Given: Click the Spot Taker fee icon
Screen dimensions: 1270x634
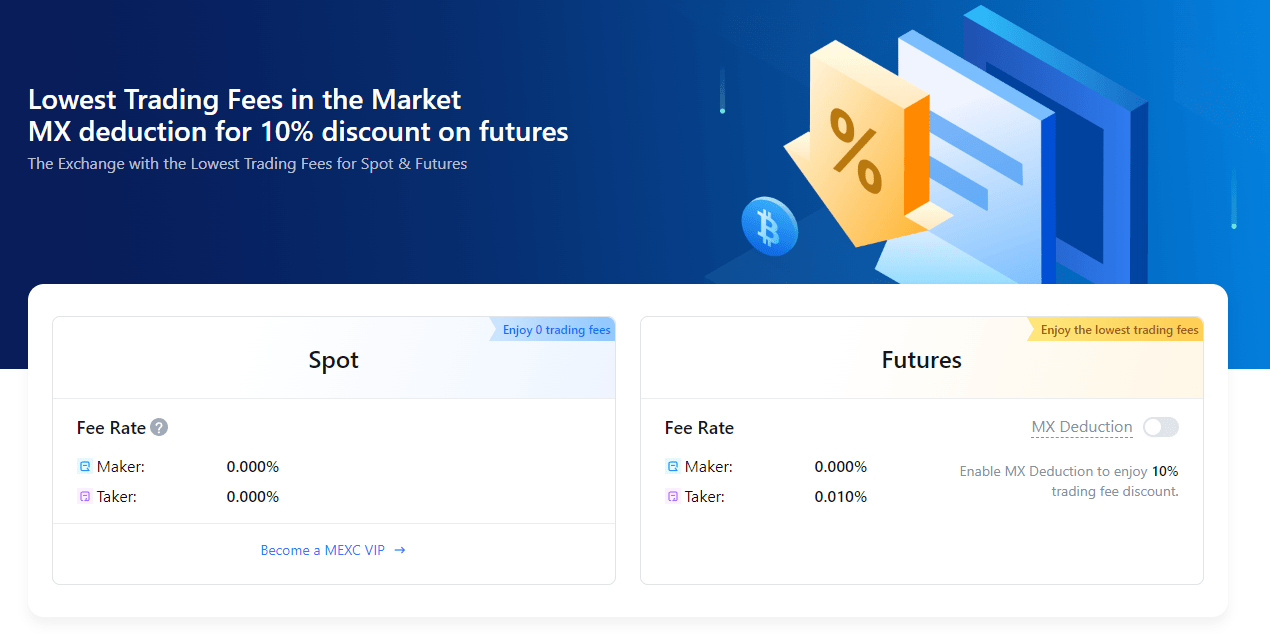Looking at the screenshot, I should click(84, 496).
